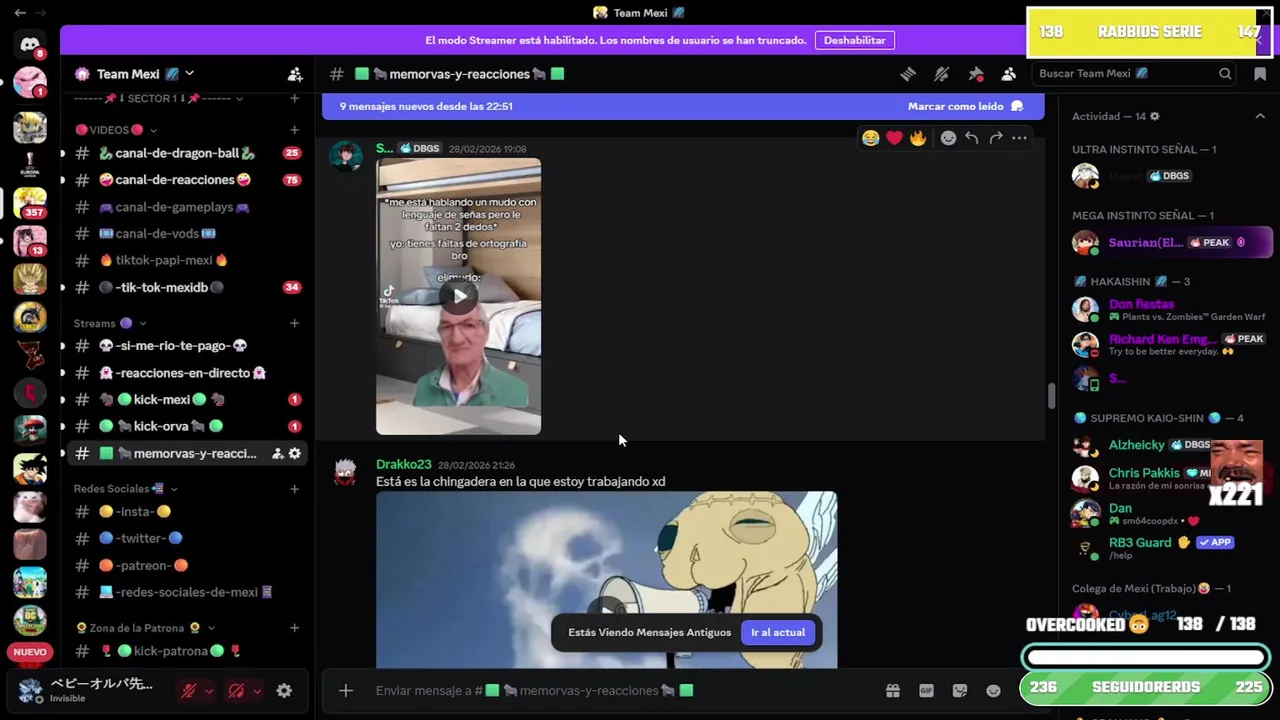Reply to message with arrow icon
This screenshot has height=720, width=1280.
[972, 138]
